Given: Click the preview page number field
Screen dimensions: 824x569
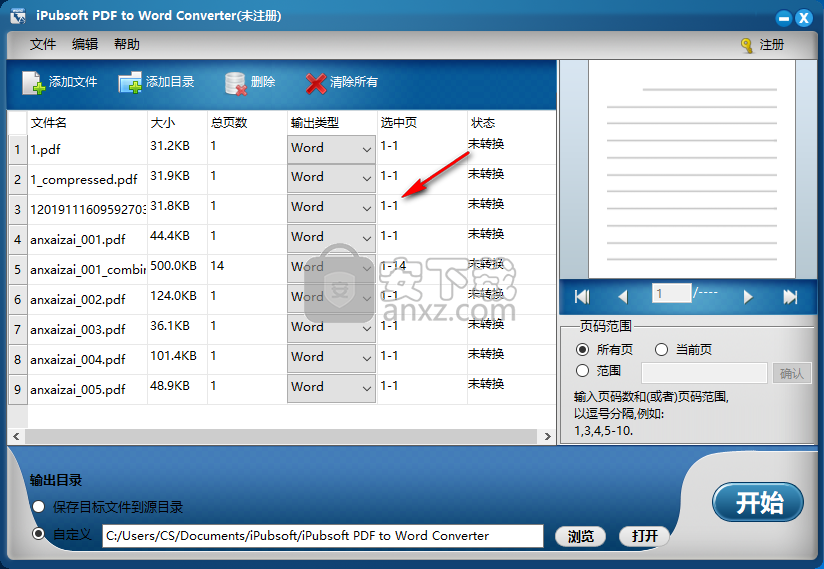Looking at the screenshot, I should [x=671, y=293].
